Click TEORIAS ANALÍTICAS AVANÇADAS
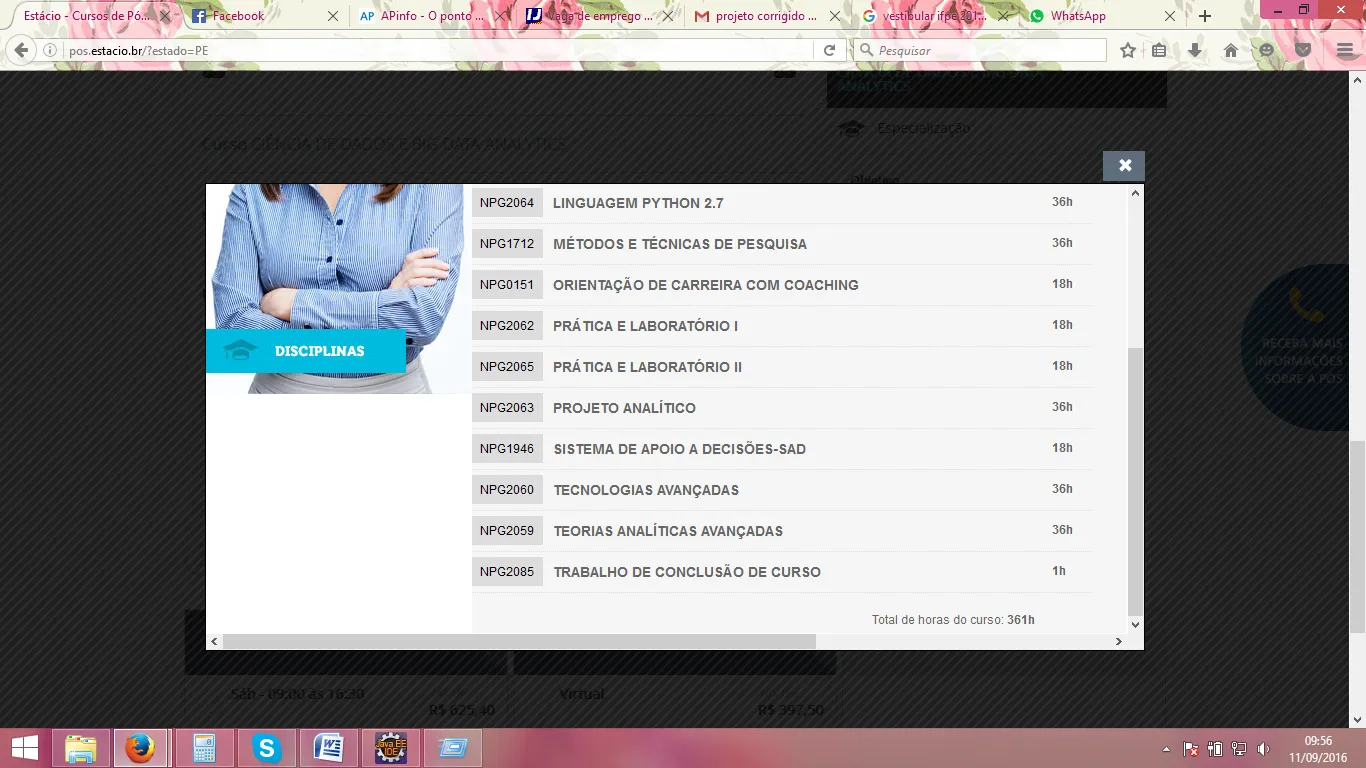The width and height of the screenshot is (1366, 768). point(668,531)
